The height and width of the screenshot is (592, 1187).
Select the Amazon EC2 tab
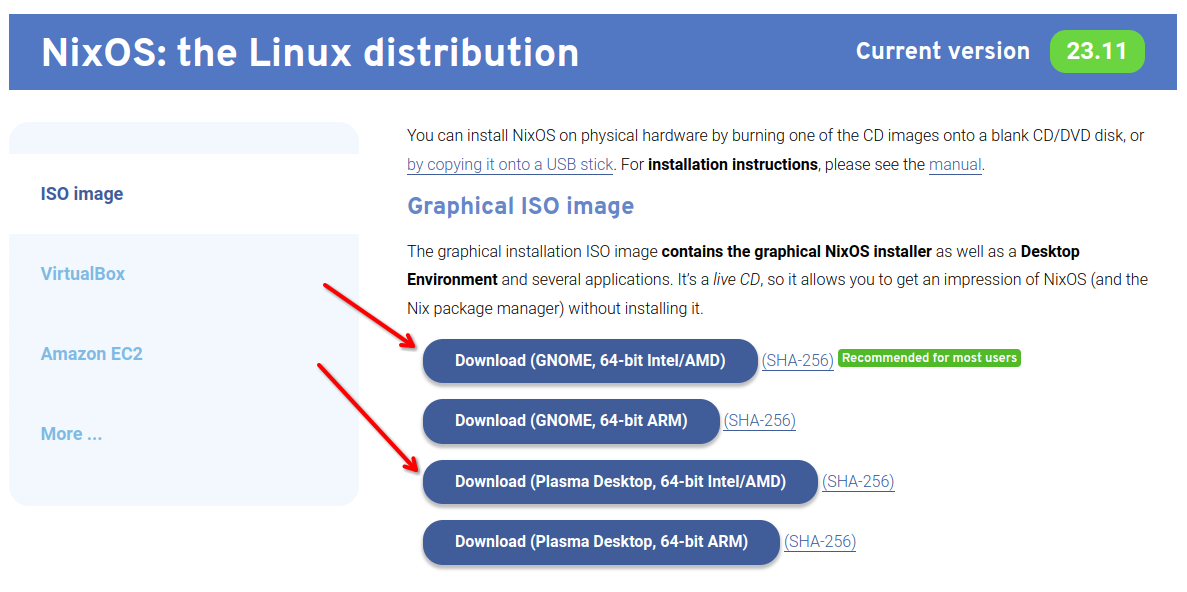[x=92, y=354]
